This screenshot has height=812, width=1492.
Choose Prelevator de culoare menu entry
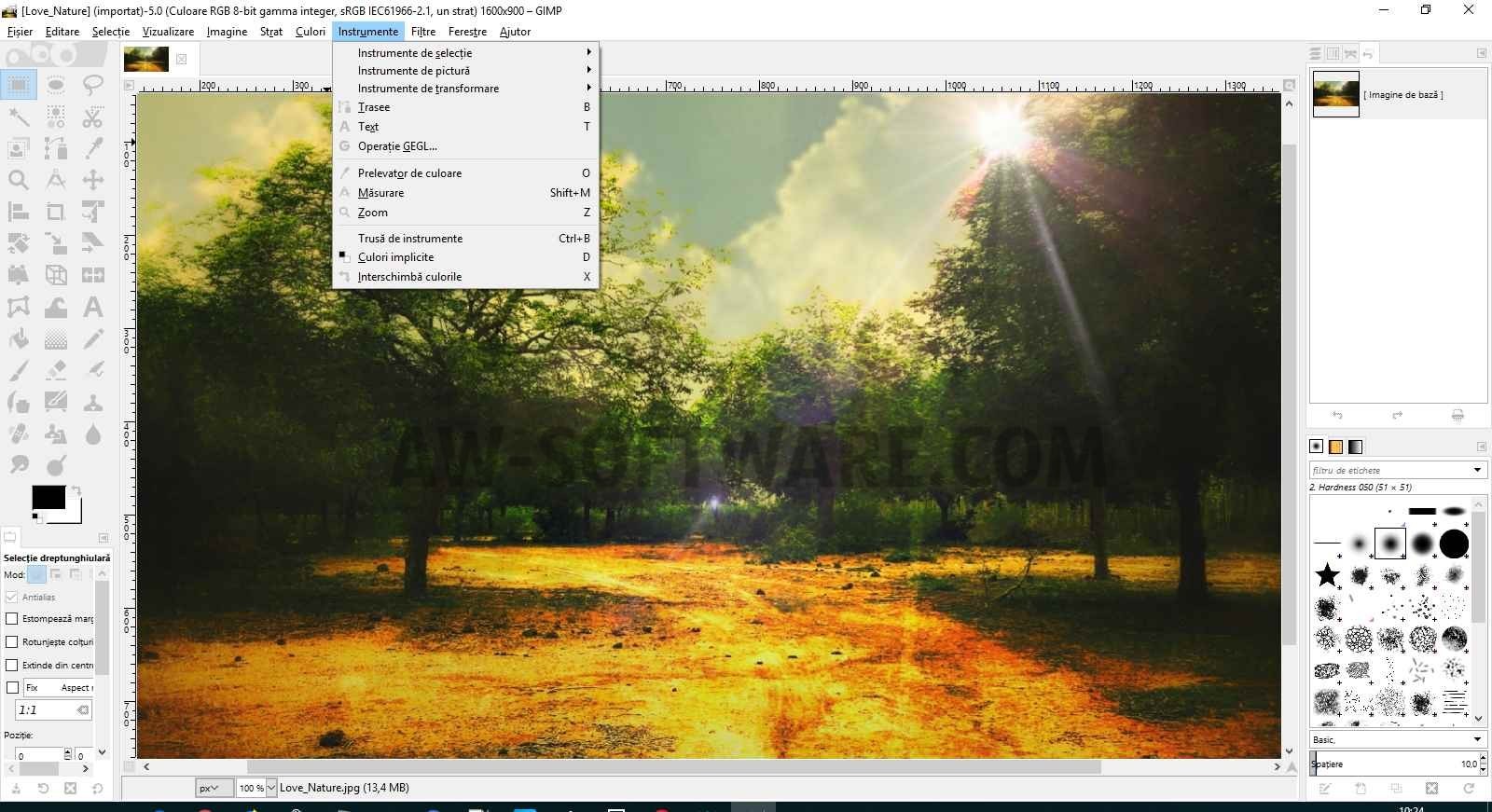[x=409, y=173]
